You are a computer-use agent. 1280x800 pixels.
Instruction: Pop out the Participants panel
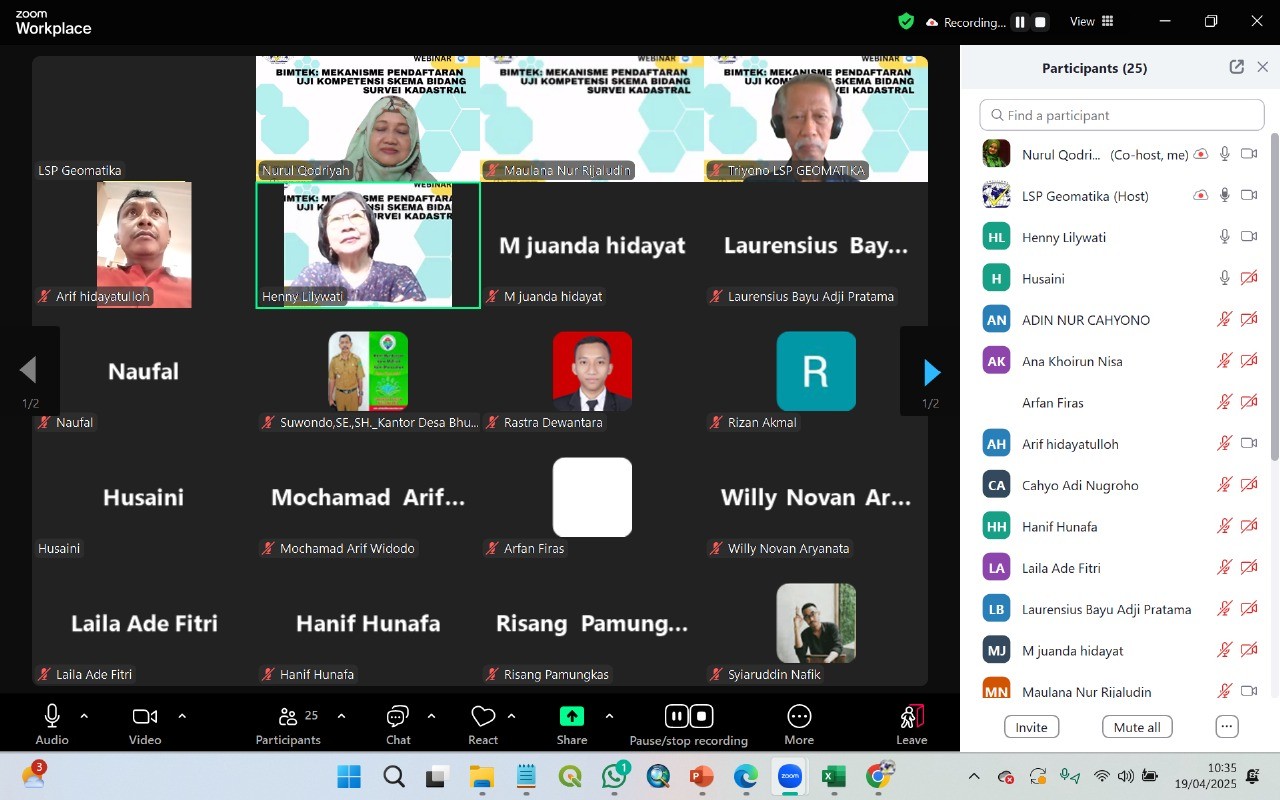(1237, 67)
